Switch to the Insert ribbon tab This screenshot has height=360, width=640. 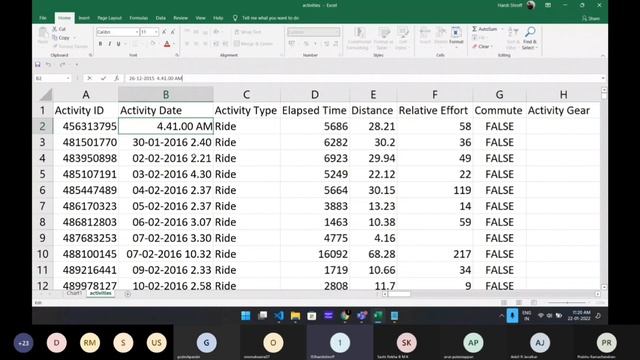(84, 18)
